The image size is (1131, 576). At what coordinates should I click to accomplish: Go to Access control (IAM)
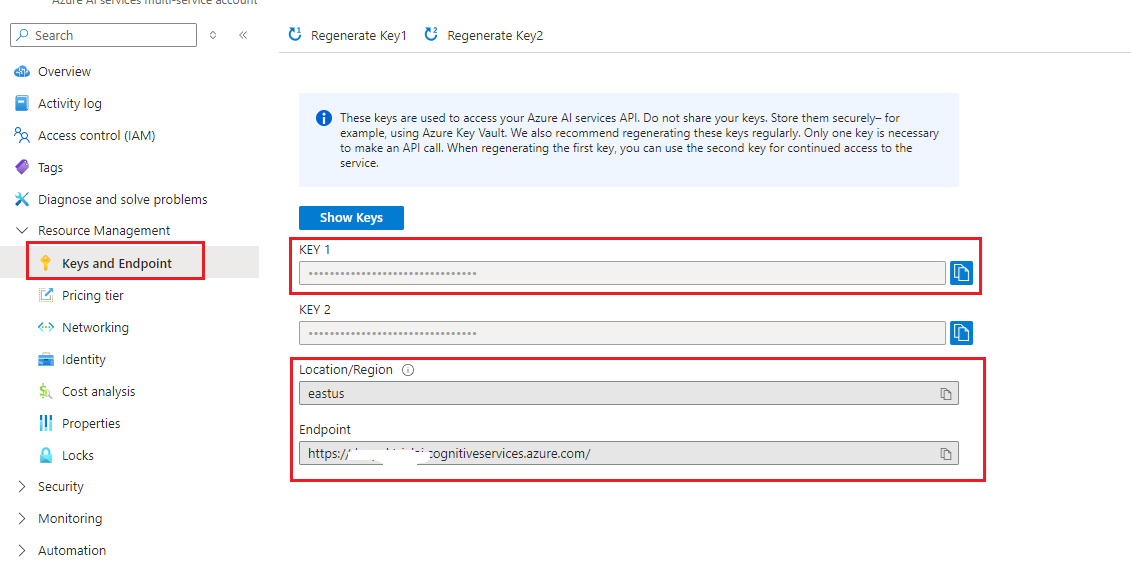tap(97, 136)
